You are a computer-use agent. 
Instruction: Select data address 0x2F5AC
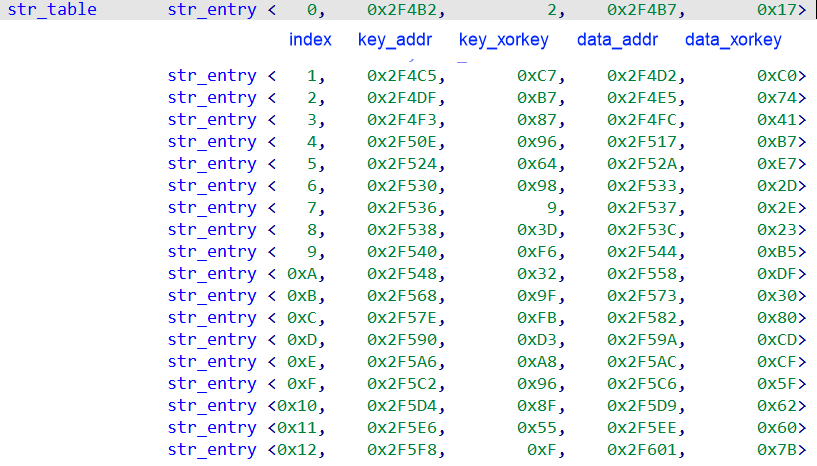click(x=641, y=361)
